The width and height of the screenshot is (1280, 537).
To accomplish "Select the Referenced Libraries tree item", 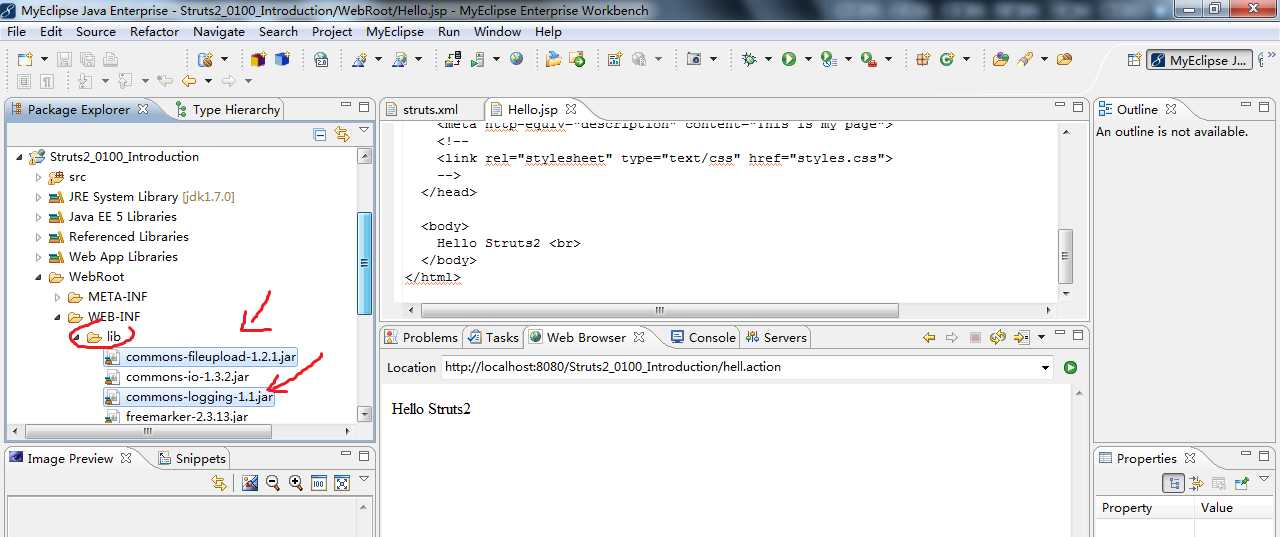I will pyautogui.click(x=128, y=237).
